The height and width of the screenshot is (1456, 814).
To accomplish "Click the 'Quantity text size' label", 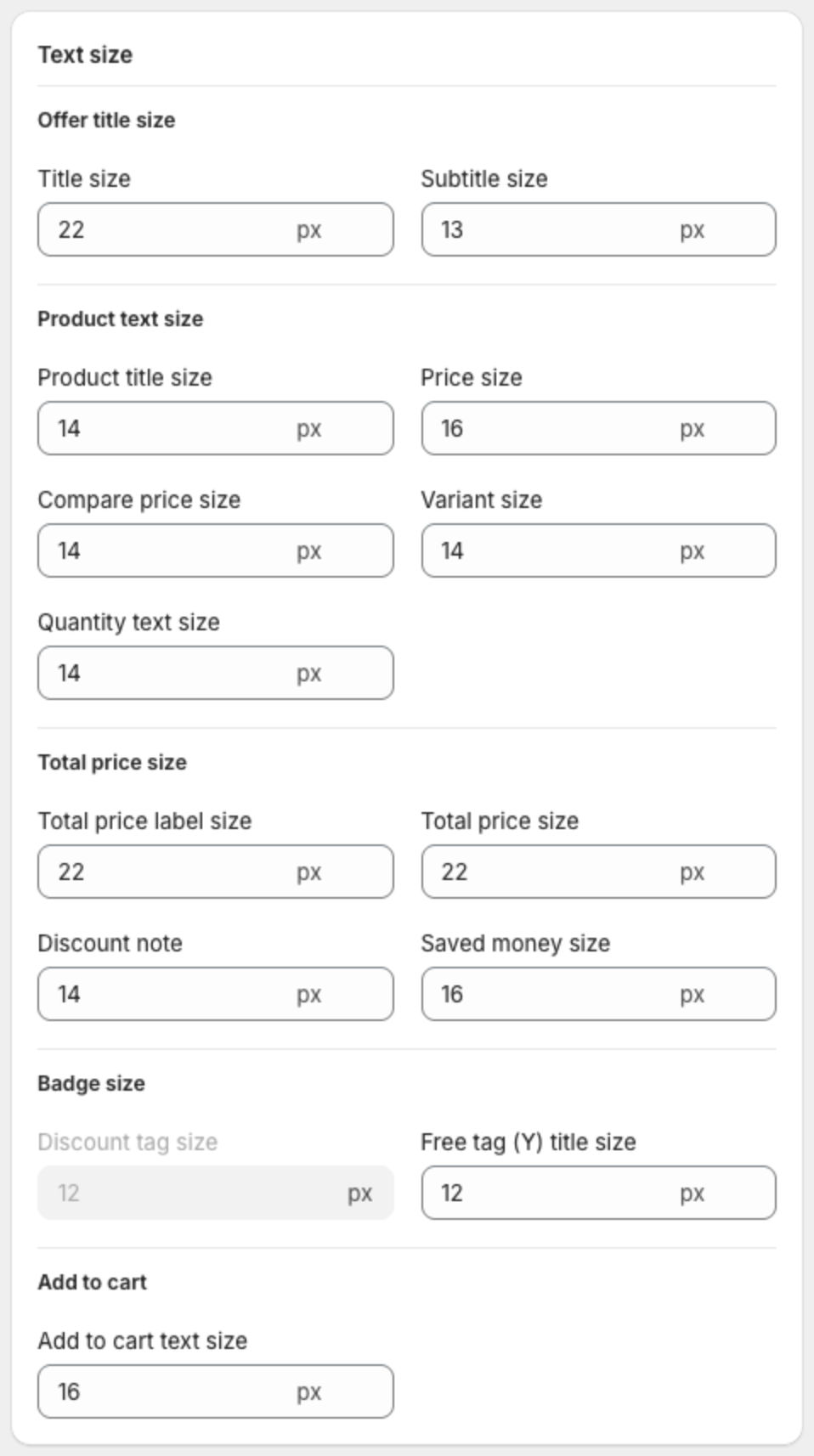I will 129,622.
